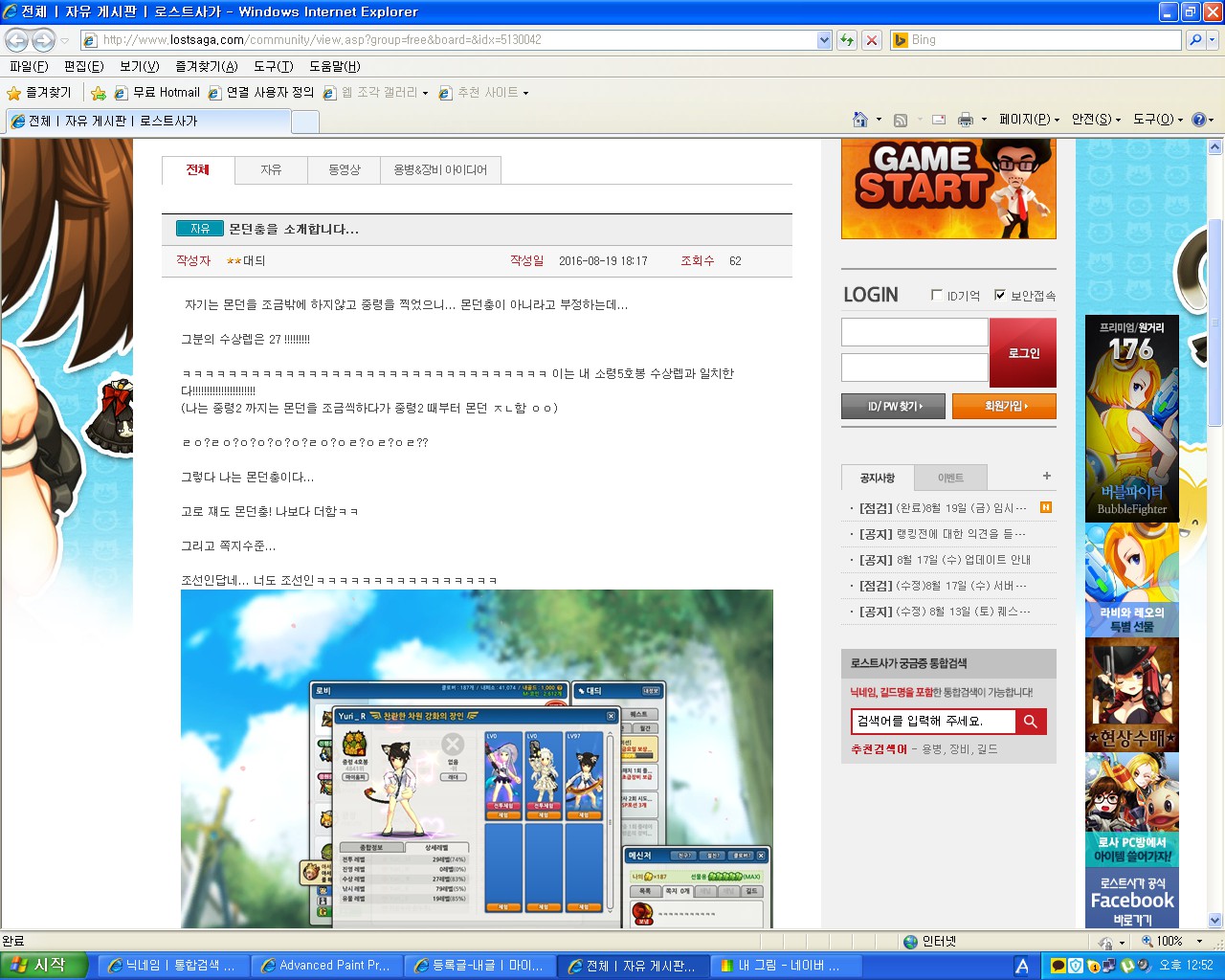Switch to 닉네임 | 통합검색 taskbar window

172,966
